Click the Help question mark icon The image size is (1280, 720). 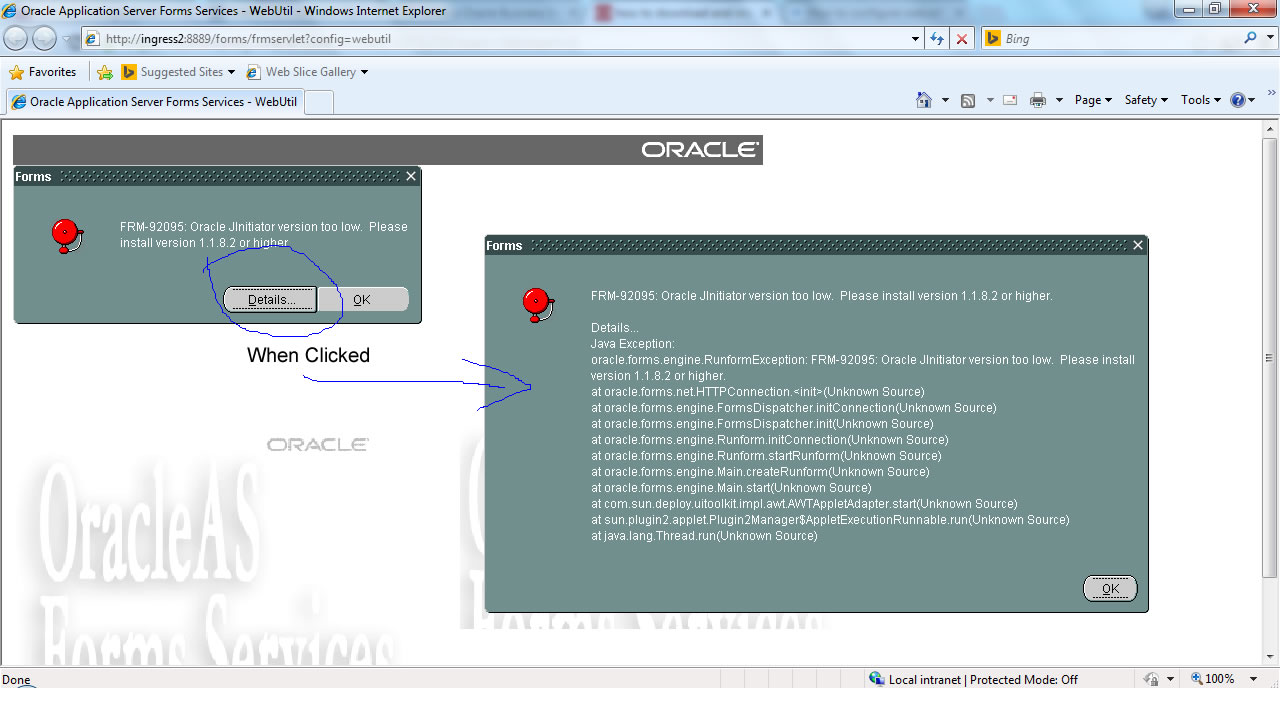[x=1238, y=100]
